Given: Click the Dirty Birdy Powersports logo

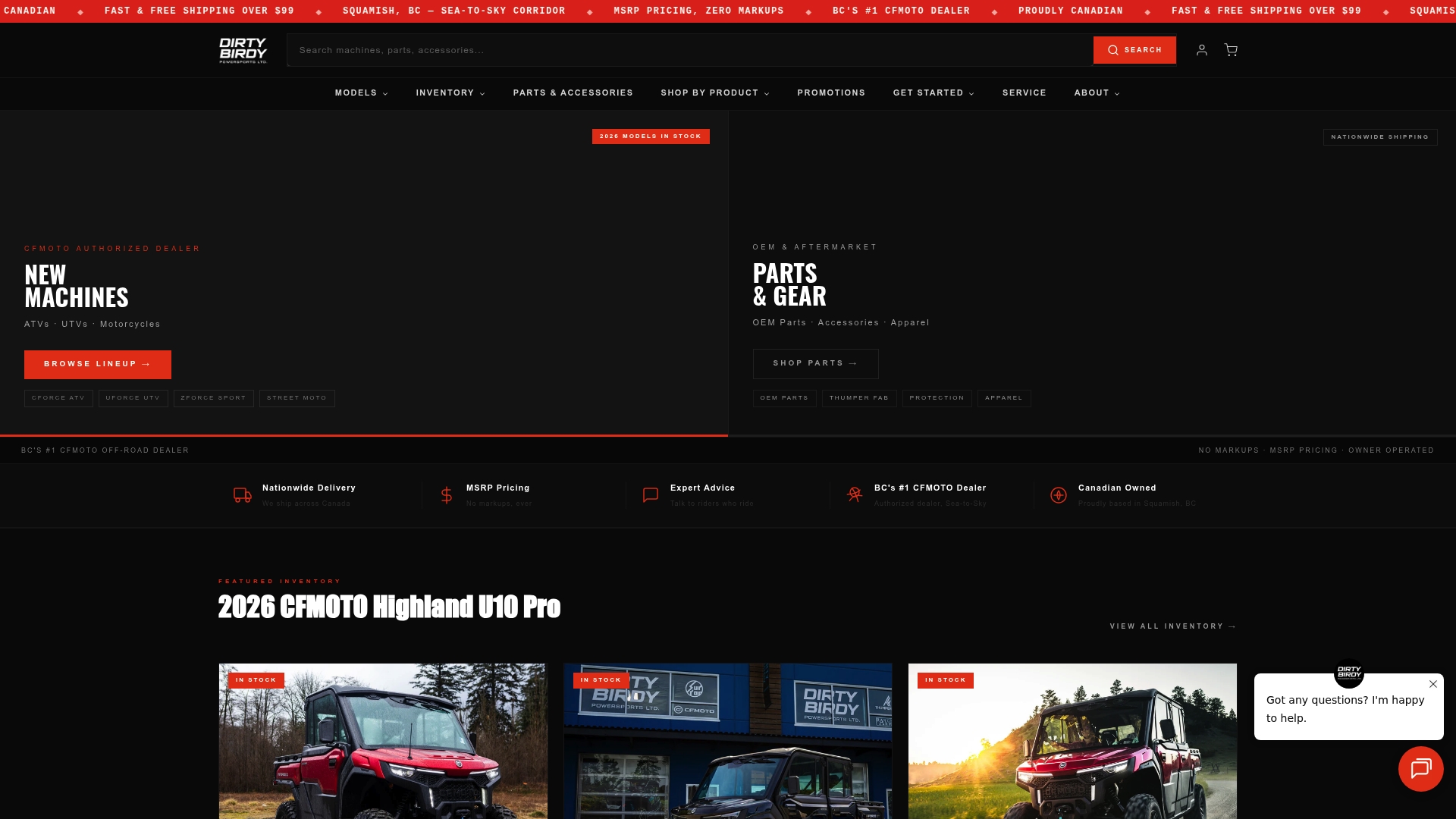Looking at the screenshot, I should tap(243, 50).
